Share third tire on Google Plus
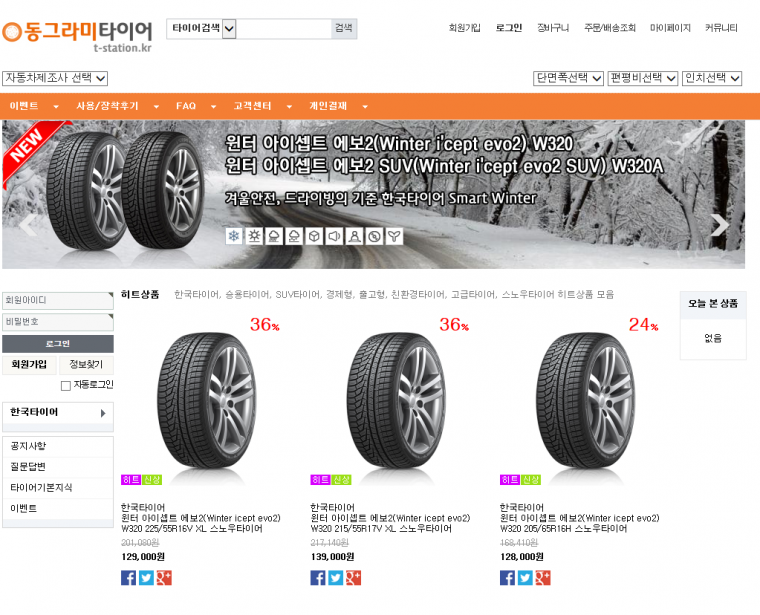Screen dimensions: 760x615 pyautogui.click(x=543, y=578)
